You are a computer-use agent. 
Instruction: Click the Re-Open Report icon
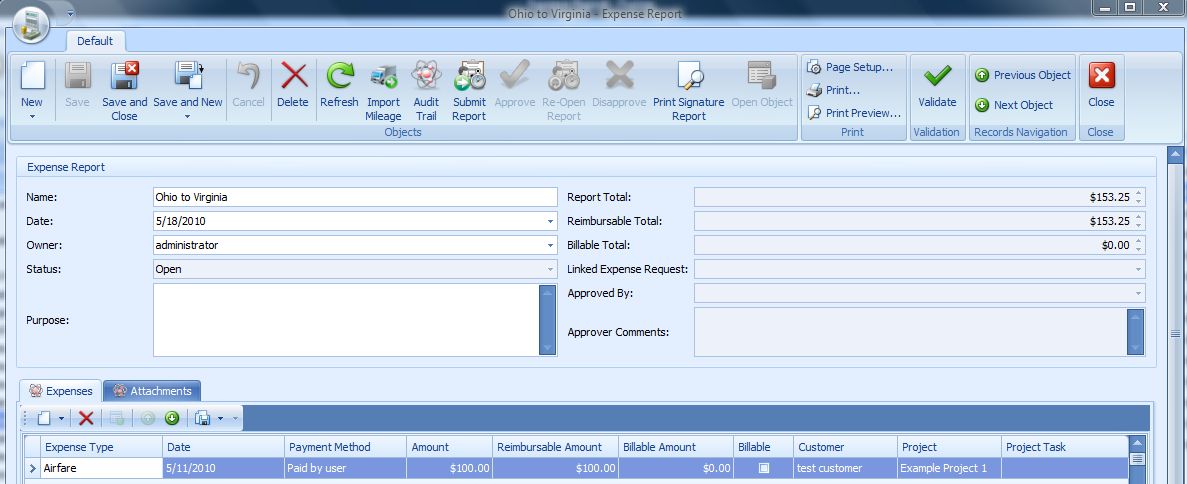pyautogui.click(x=563, y=76)
